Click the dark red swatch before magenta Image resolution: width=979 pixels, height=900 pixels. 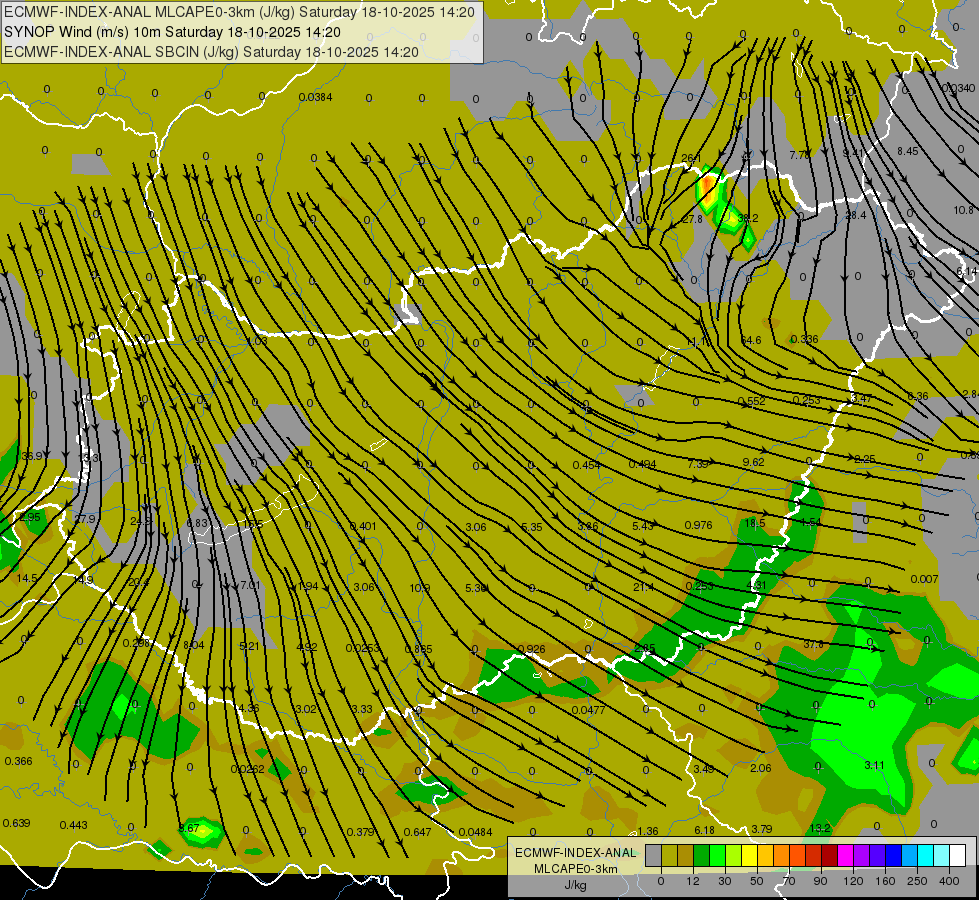click(830, 855)
